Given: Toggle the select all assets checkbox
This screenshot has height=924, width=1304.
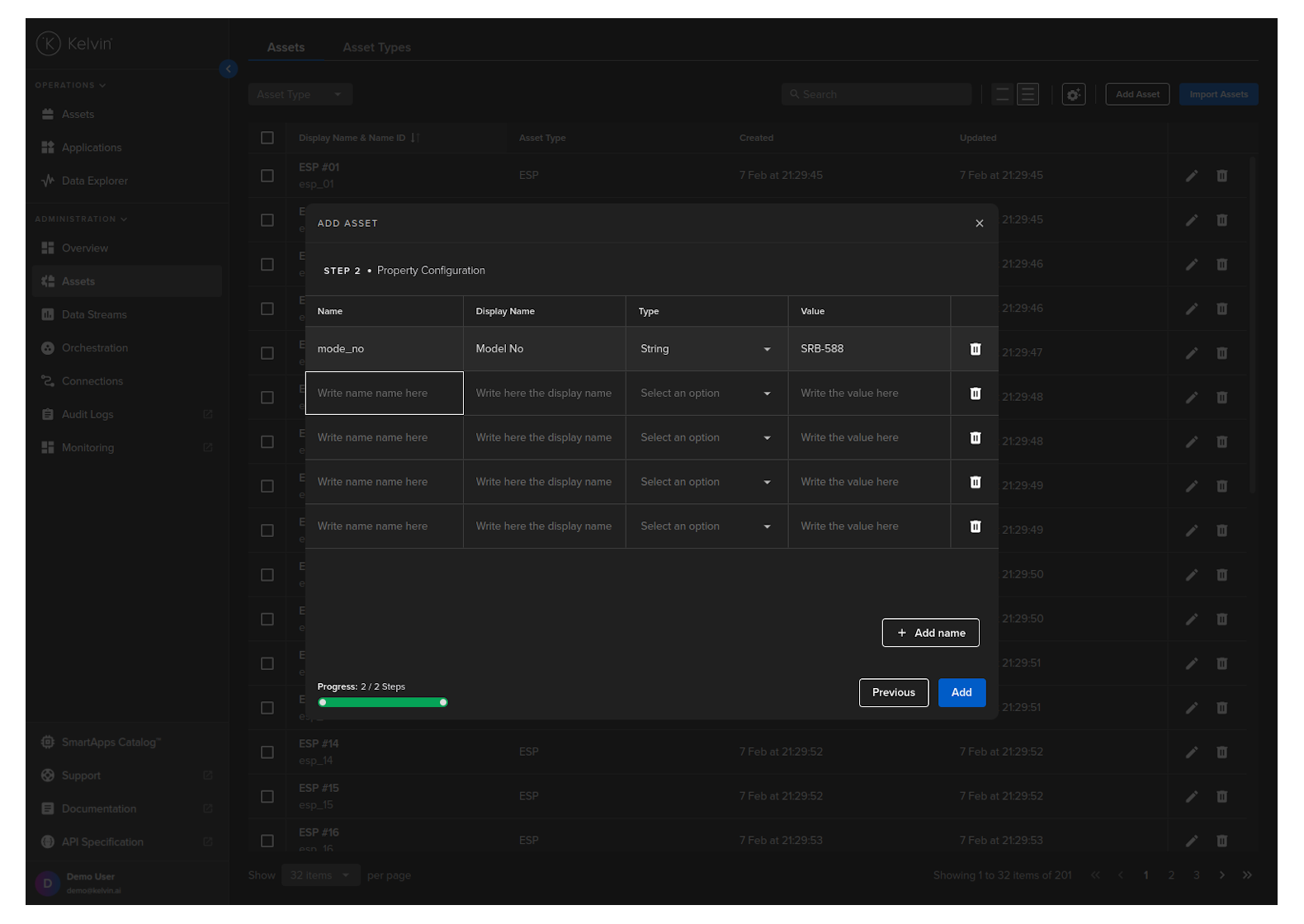Looking at the screenshot, I should coord(267,138).
